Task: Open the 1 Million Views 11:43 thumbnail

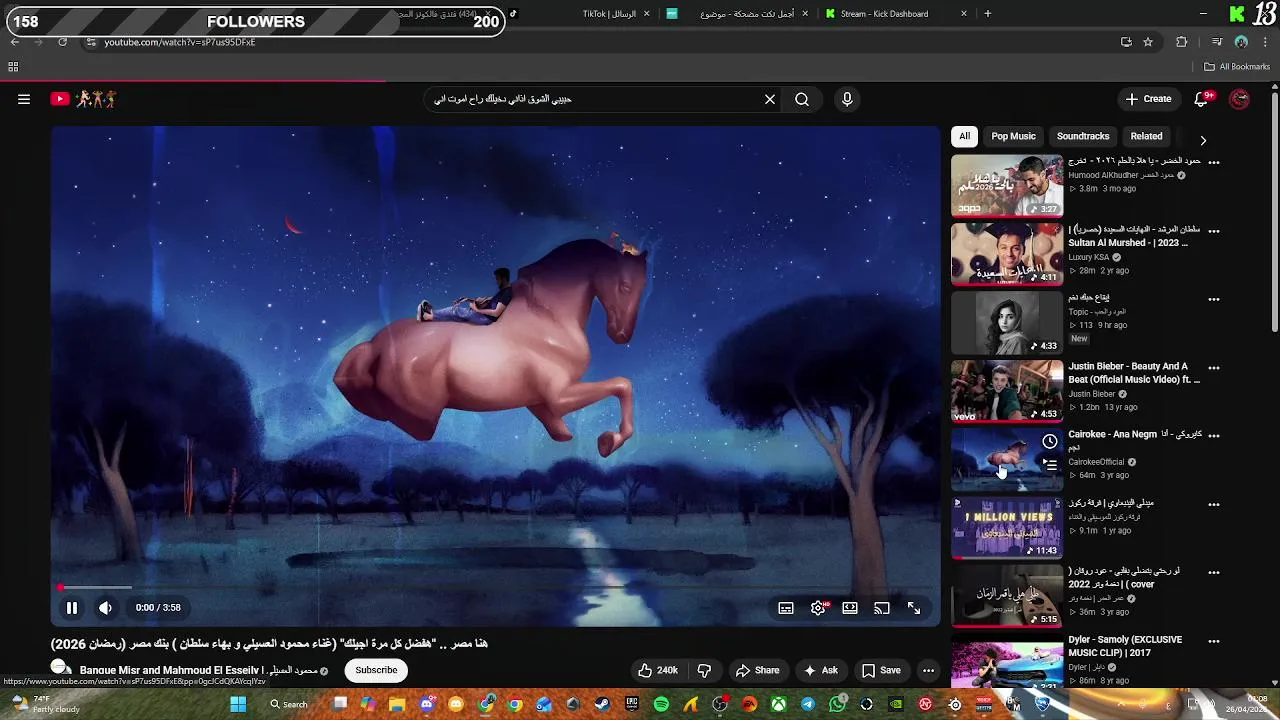Action: point(1007,528)
